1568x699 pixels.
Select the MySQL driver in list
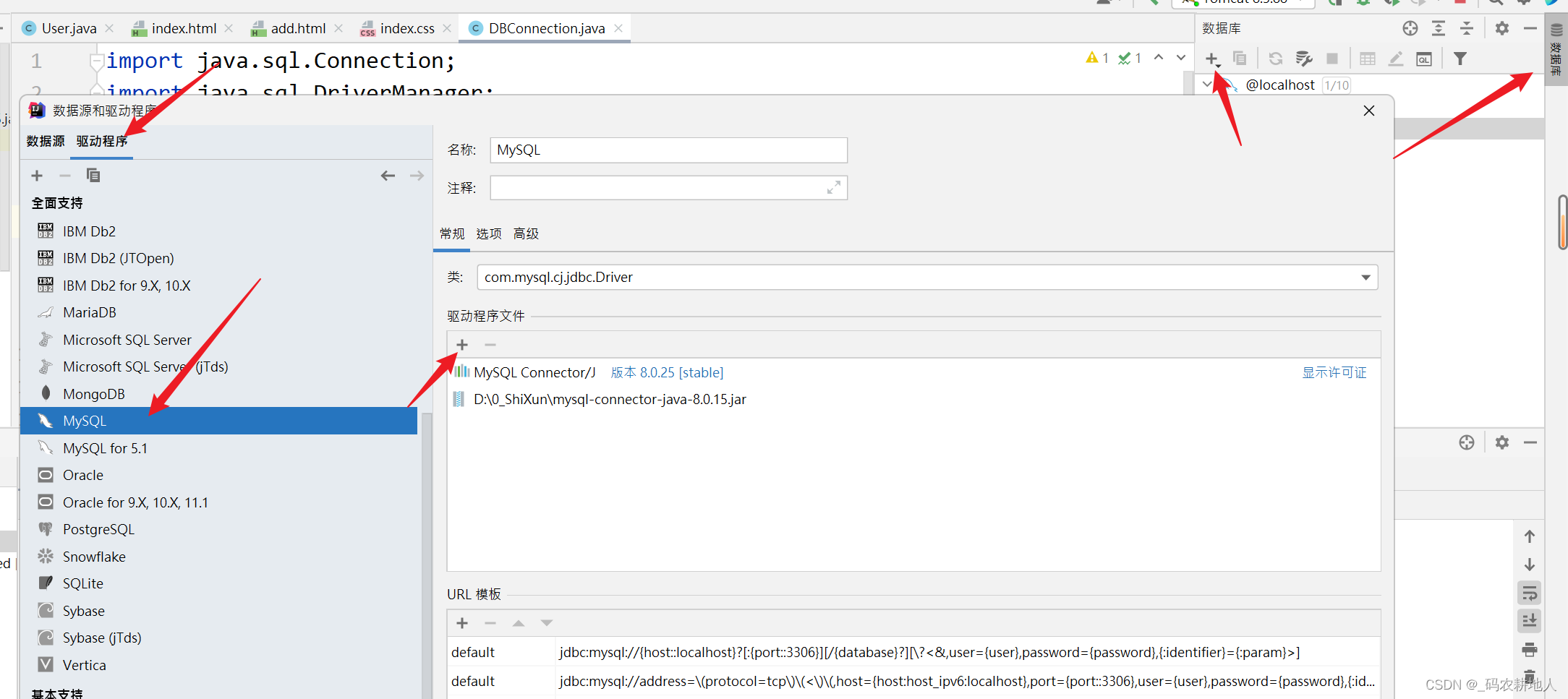(x=218, y=421)
